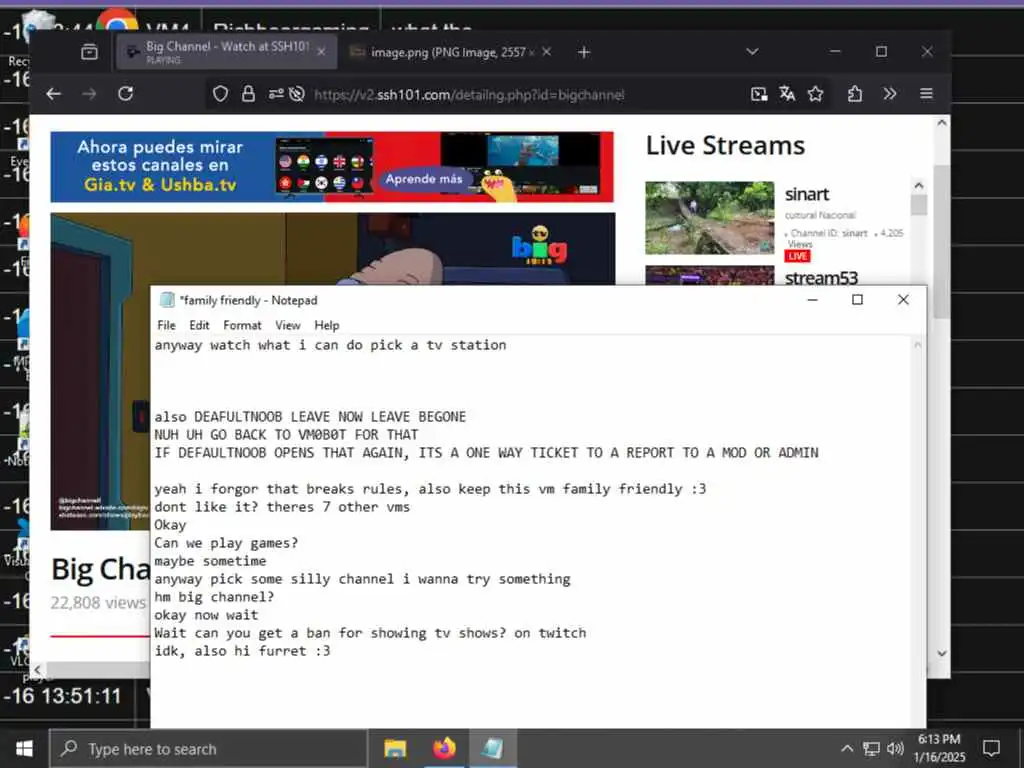Open File Explorer from taskbar

point(395,748)
